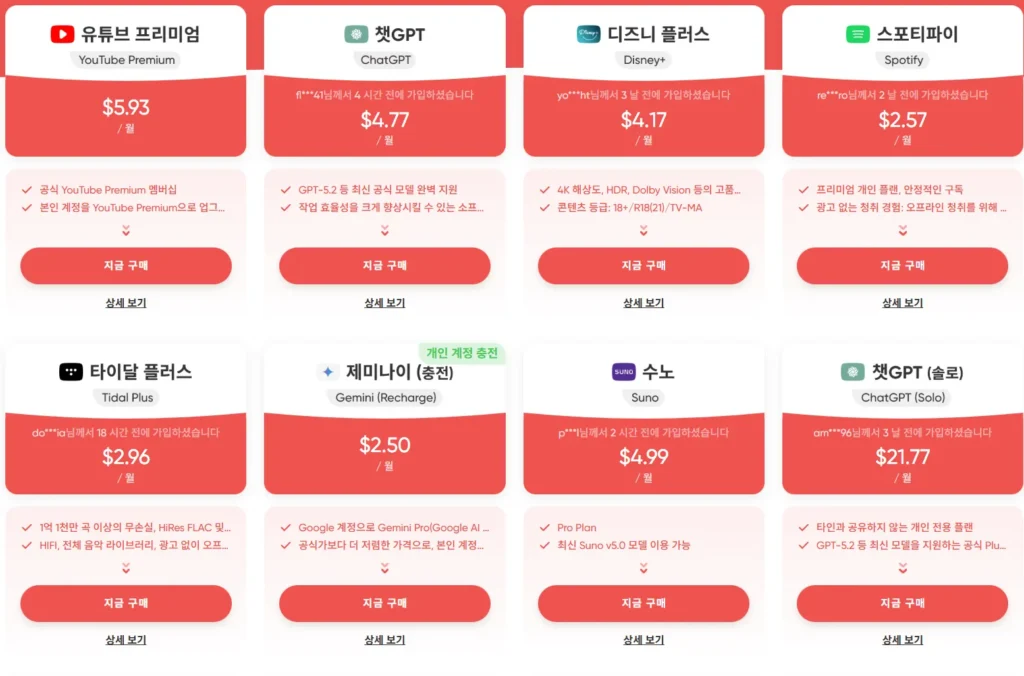
Task: Expand the chevron on Gemini (Recharge) feature list
Action: click(385, 566)
